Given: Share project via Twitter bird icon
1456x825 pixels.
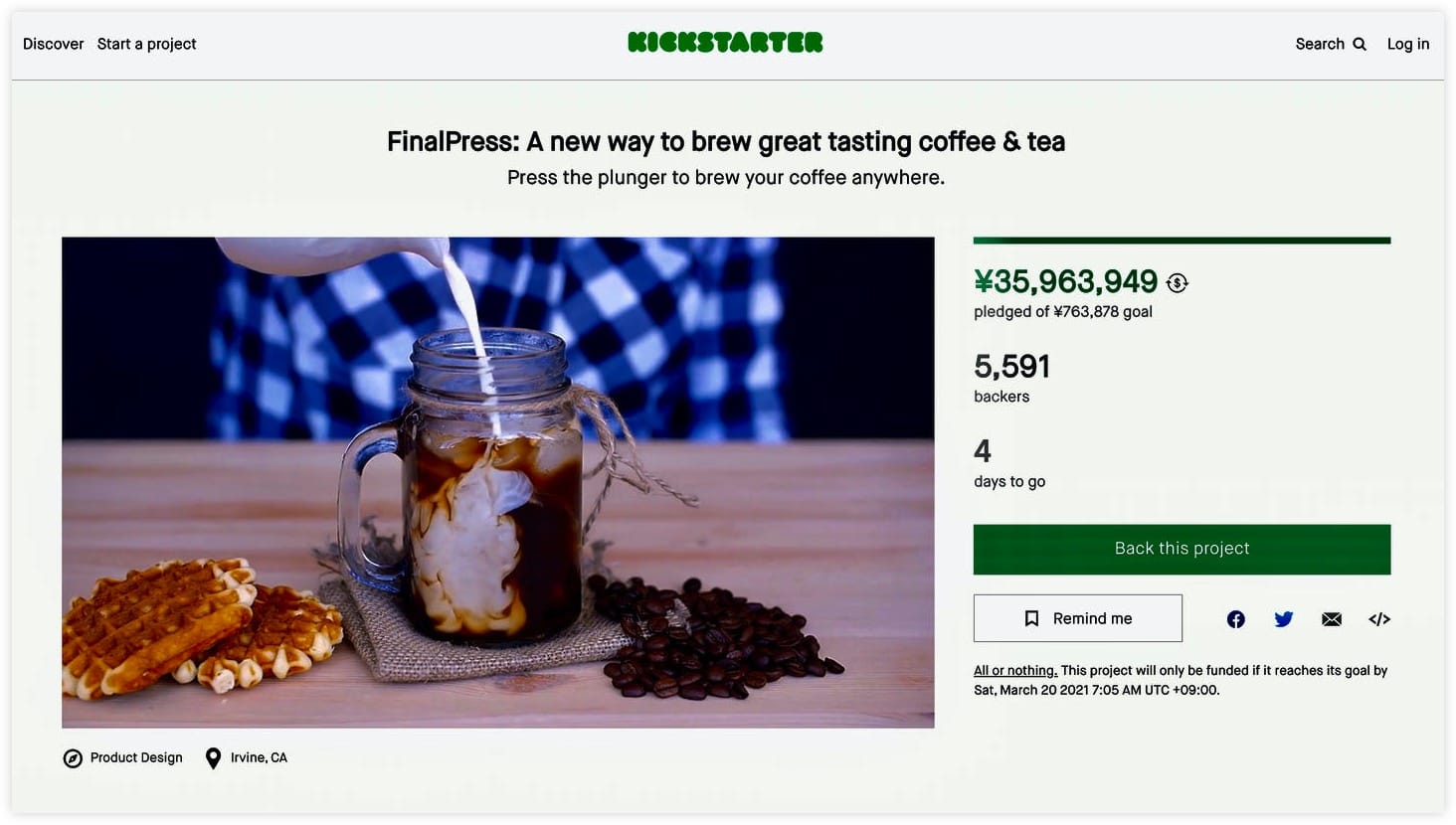Looking at the screenshot, I should coord(1284,619).
